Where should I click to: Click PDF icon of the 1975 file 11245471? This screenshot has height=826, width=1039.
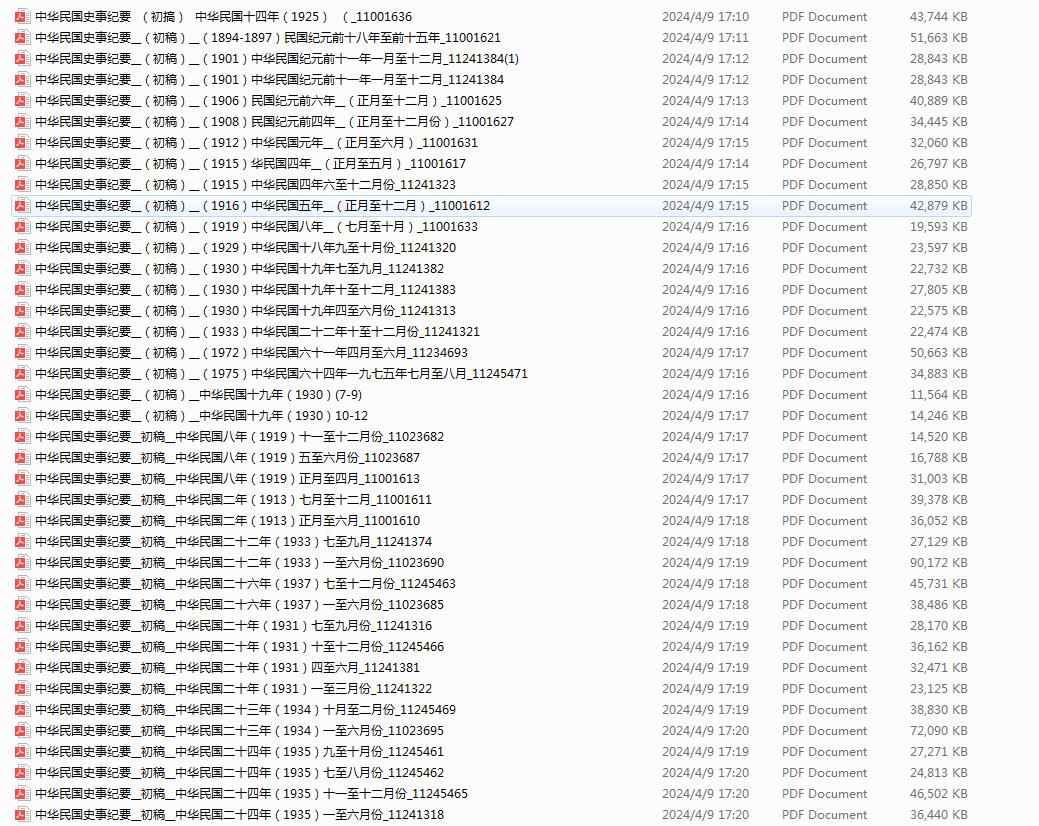[x=21, y=374]
